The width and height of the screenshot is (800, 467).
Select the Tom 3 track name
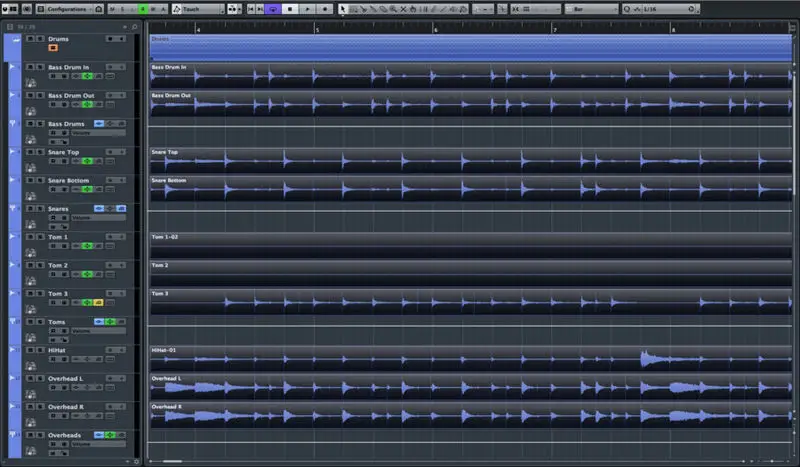(59, 294)
